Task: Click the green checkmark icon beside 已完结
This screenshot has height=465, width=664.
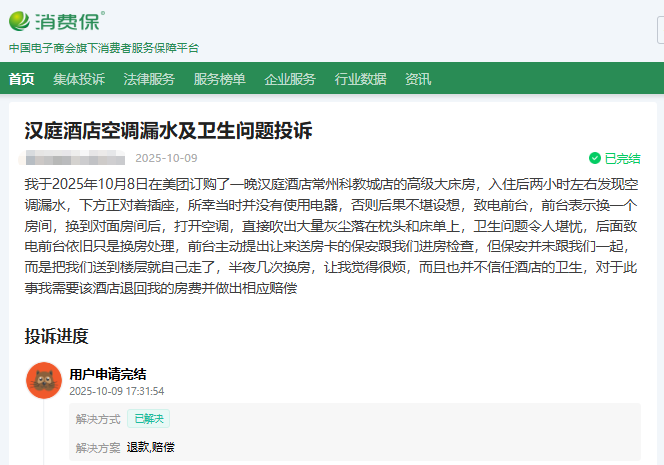Action: 595,158
